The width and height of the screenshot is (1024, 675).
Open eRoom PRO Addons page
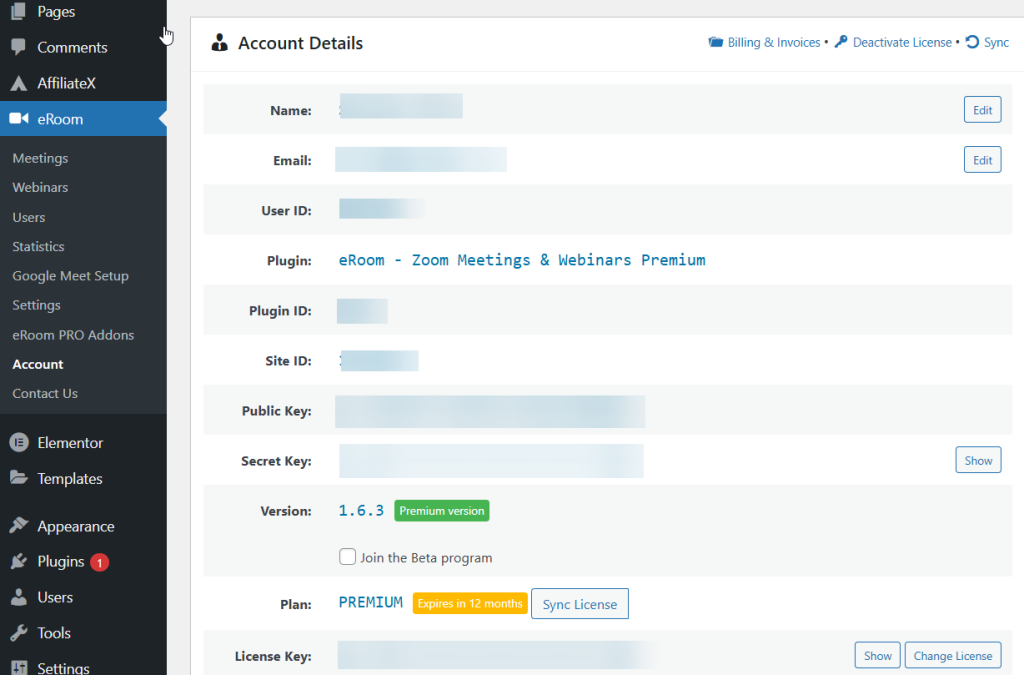coord(73,335)
